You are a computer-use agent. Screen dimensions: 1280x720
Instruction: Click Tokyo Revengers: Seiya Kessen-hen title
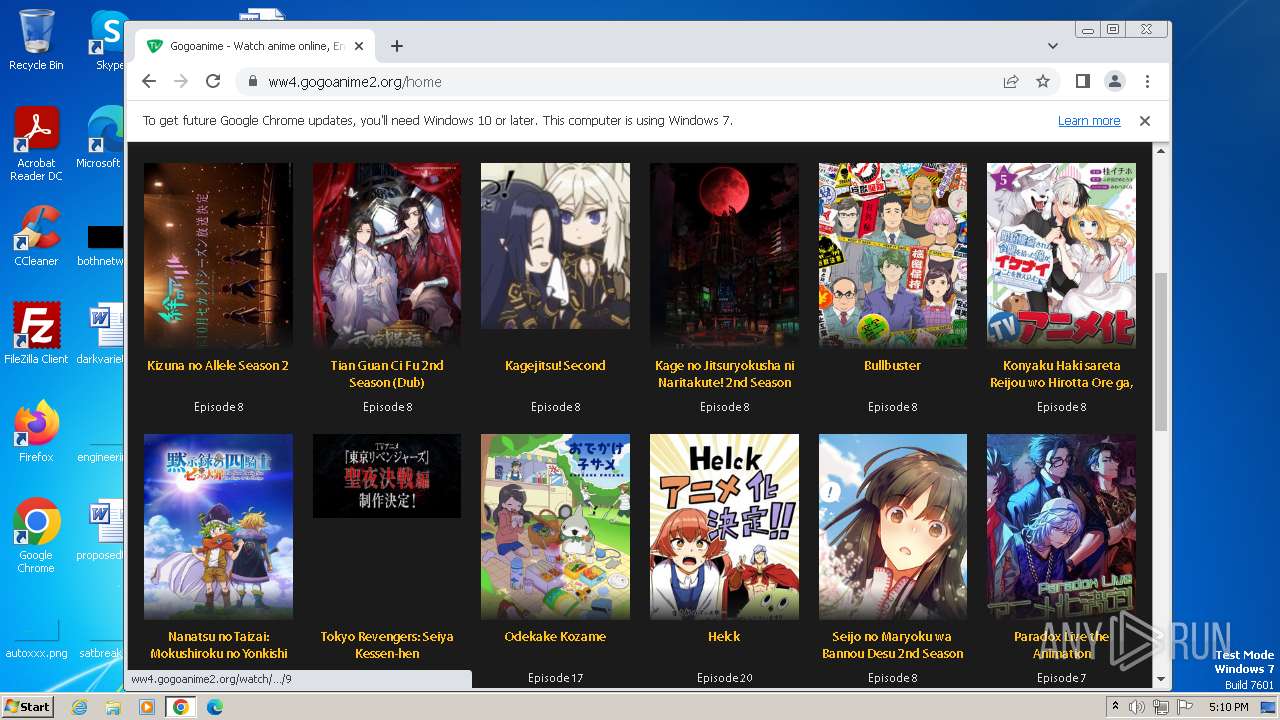(x=387, y=645)
